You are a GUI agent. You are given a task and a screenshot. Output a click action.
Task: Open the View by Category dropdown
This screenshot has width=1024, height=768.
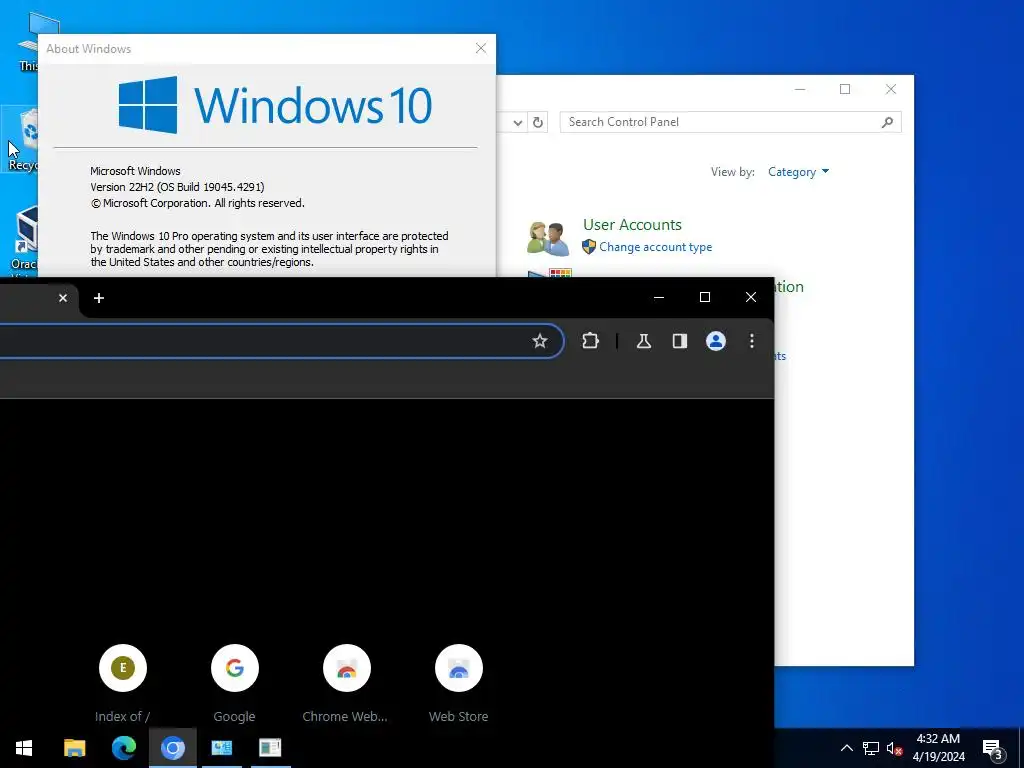pyautogui.click(x=798, y=172)
